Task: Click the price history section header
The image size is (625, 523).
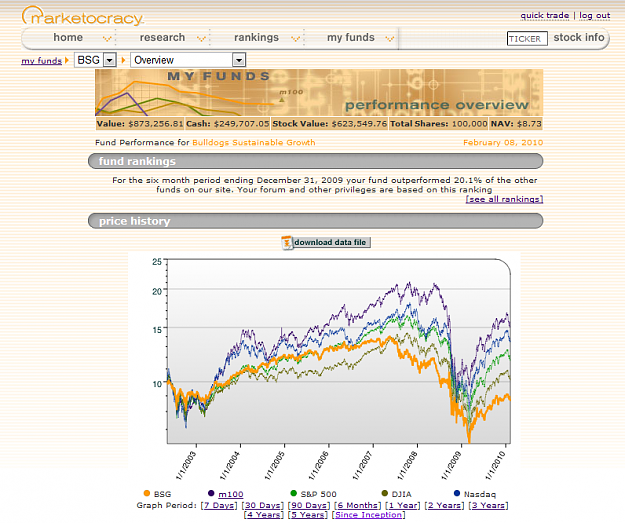Action: click(315, 221)
